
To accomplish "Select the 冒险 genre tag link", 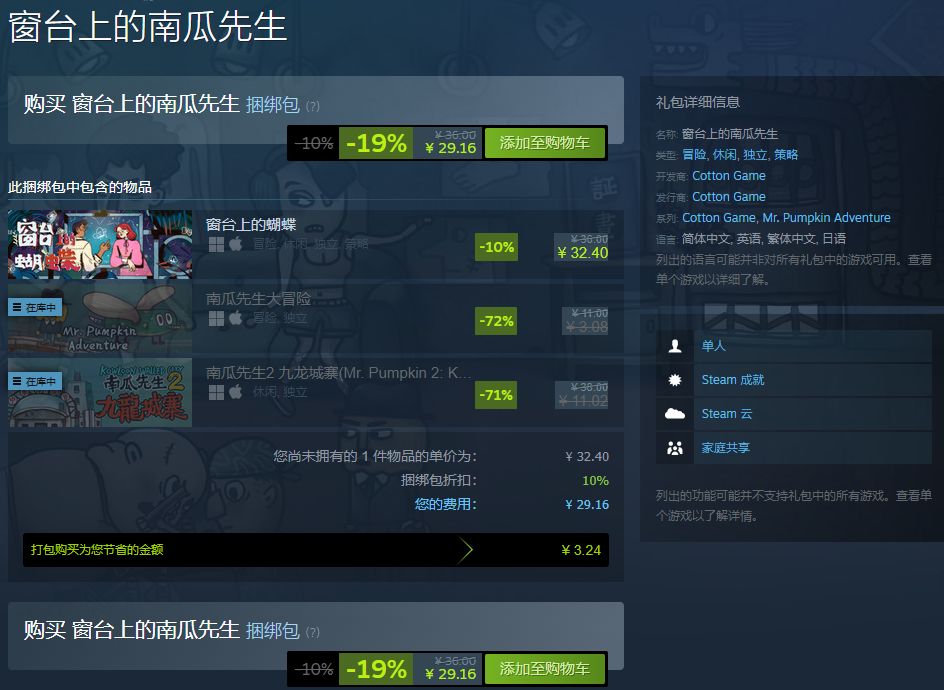I will click(x=694, y=155).
